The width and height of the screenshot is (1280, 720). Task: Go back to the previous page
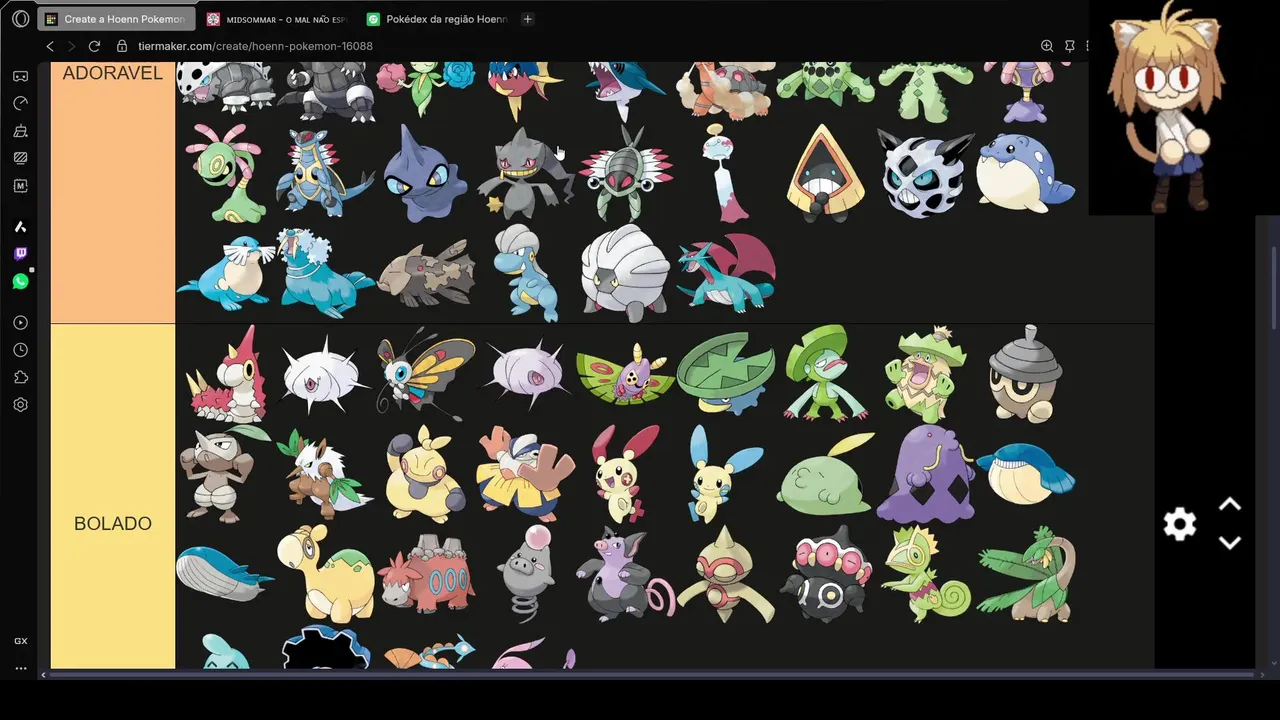pos(50,46)
